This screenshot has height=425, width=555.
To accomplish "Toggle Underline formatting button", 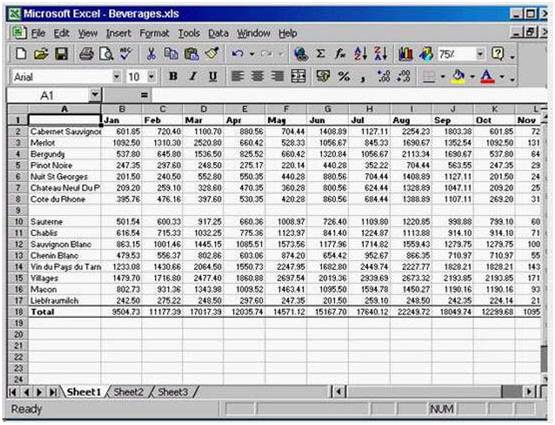I will point(213,76).
